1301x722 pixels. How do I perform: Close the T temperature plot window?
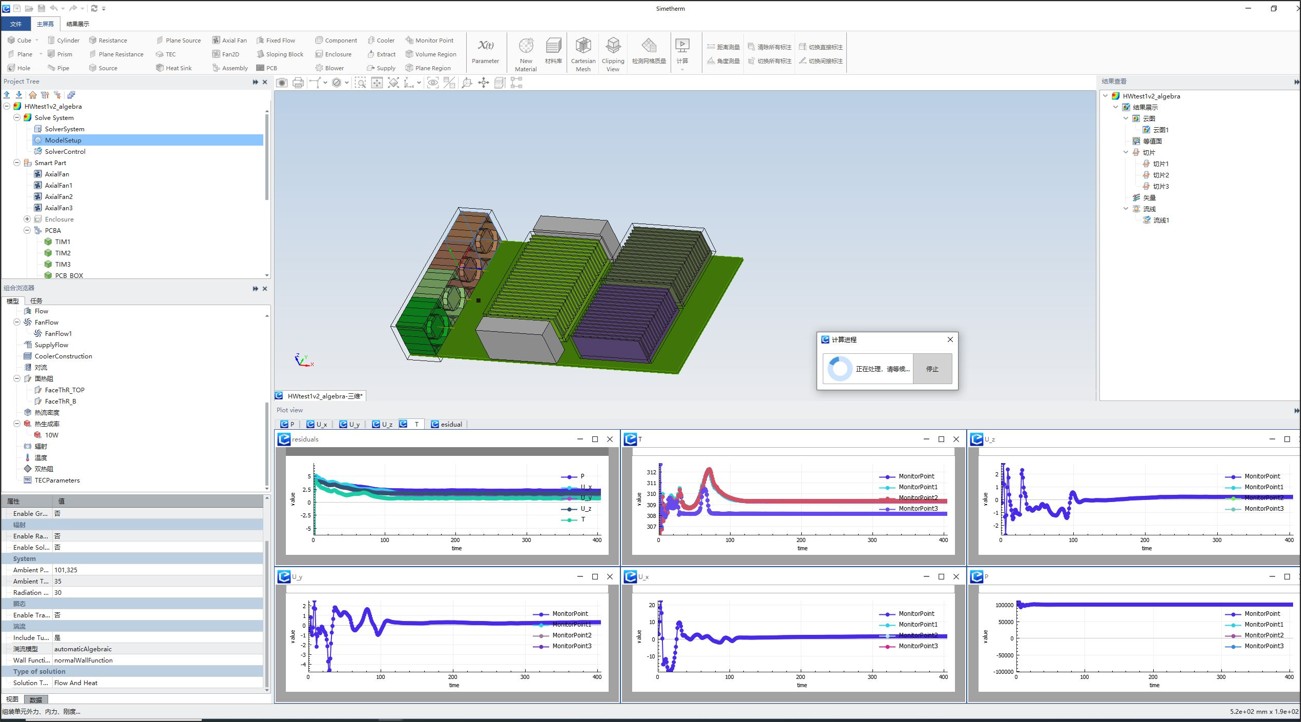point(956,439)
